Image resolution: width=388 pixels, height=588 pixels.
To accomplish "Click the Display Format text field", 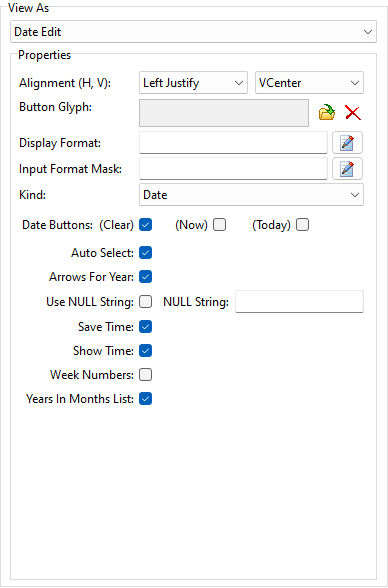I will click(x=233, y=142).
